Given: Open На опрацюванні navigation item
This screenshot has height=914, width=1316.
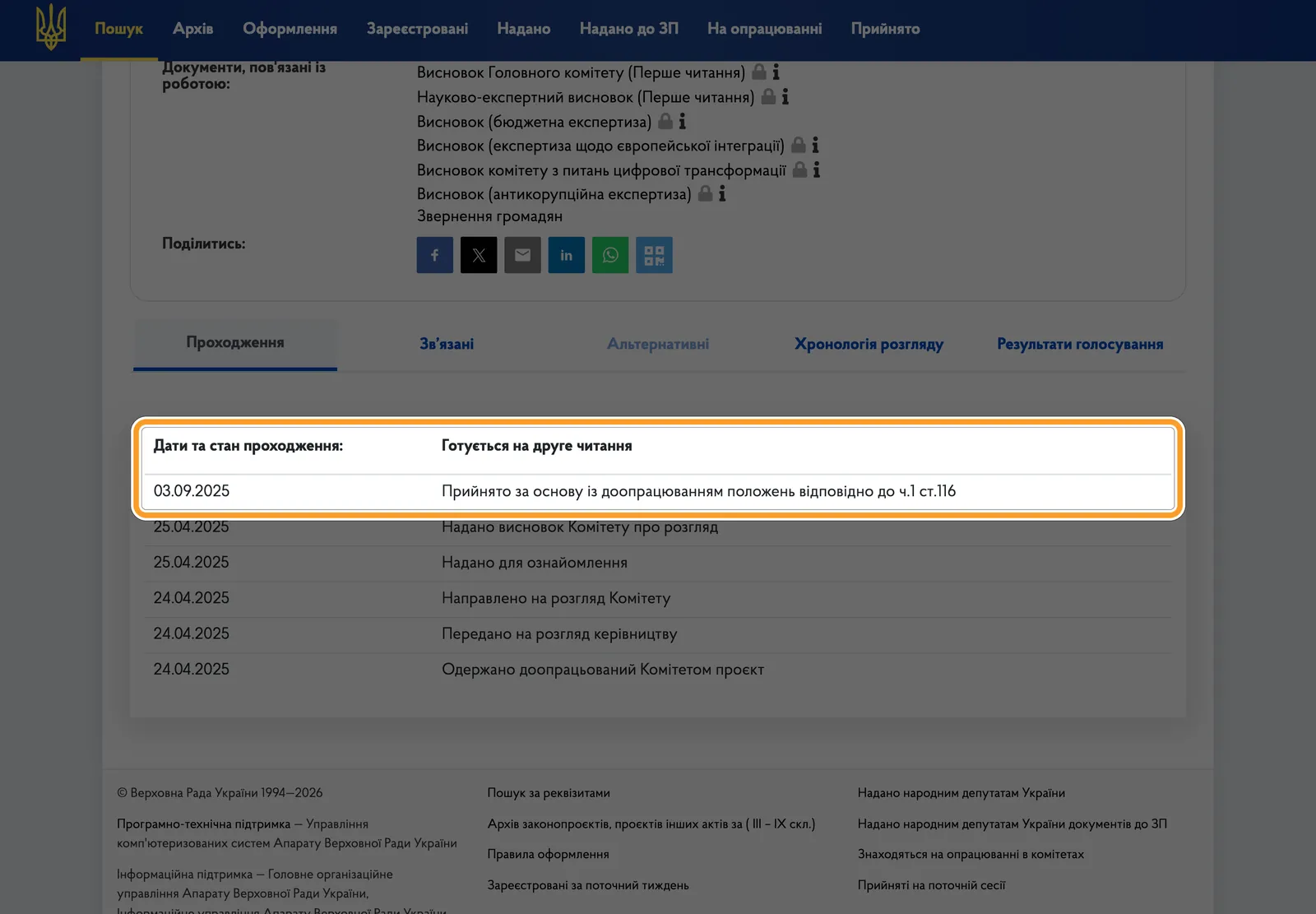Looking at the screenshot, I should tap(765, 29).
